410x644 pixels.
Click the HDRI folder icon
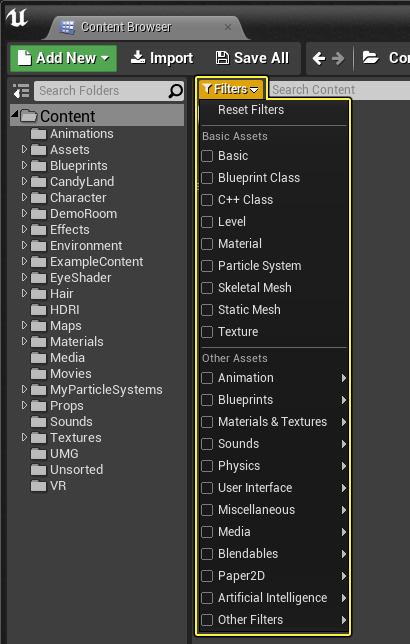click(x=39, y=310)
